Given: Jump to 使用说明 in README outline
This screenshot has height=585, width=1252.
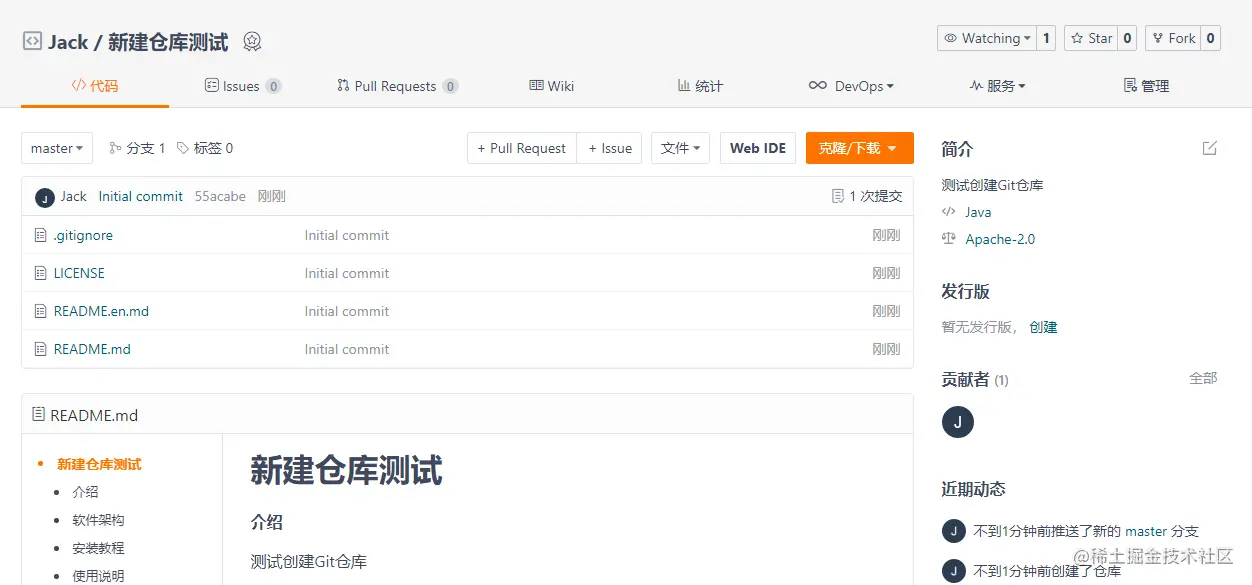Looking at the screenshot, I should click(99, 576).
